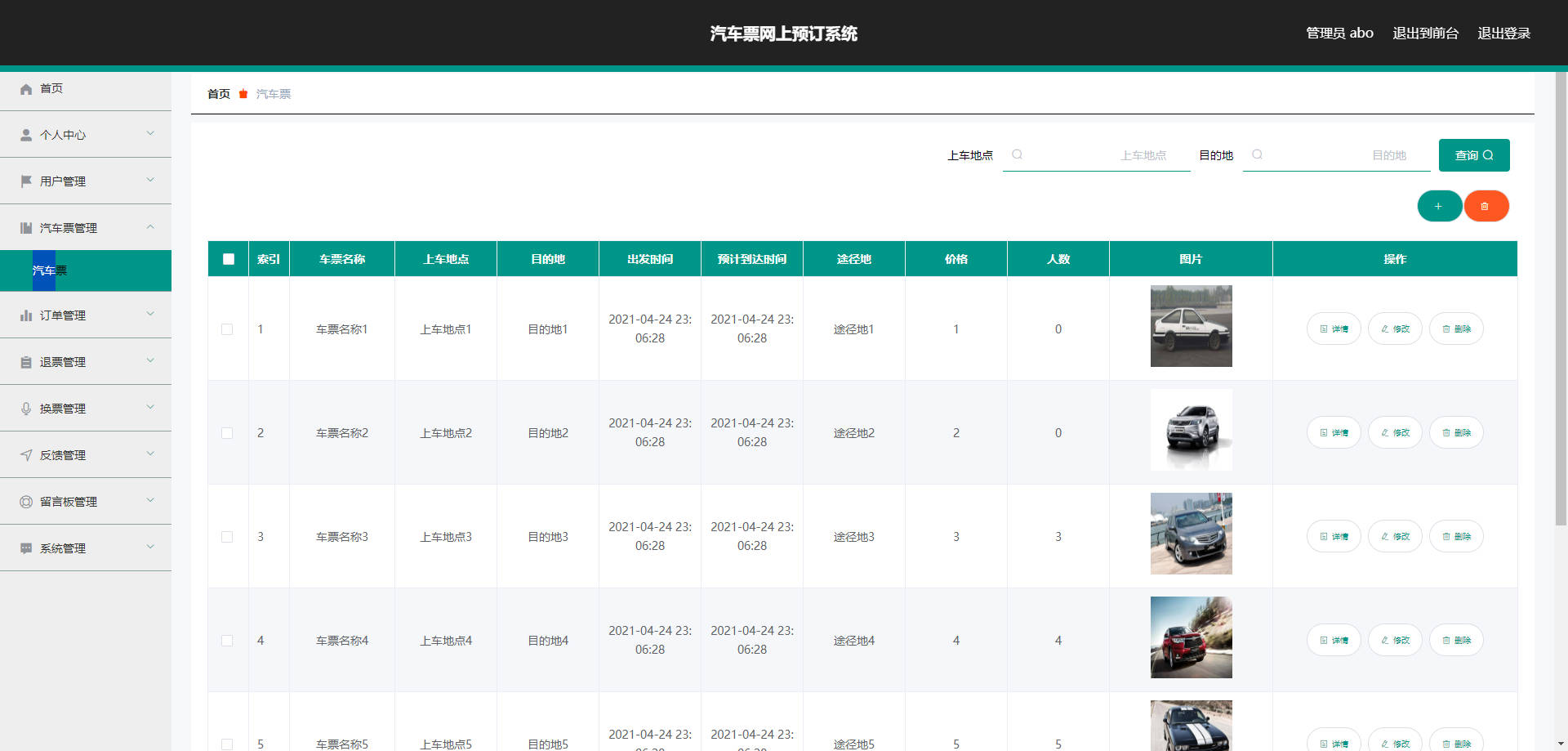
Task: Click the orange trash batch delete button
Action: pyautogui.click(x=1486, y=206)
